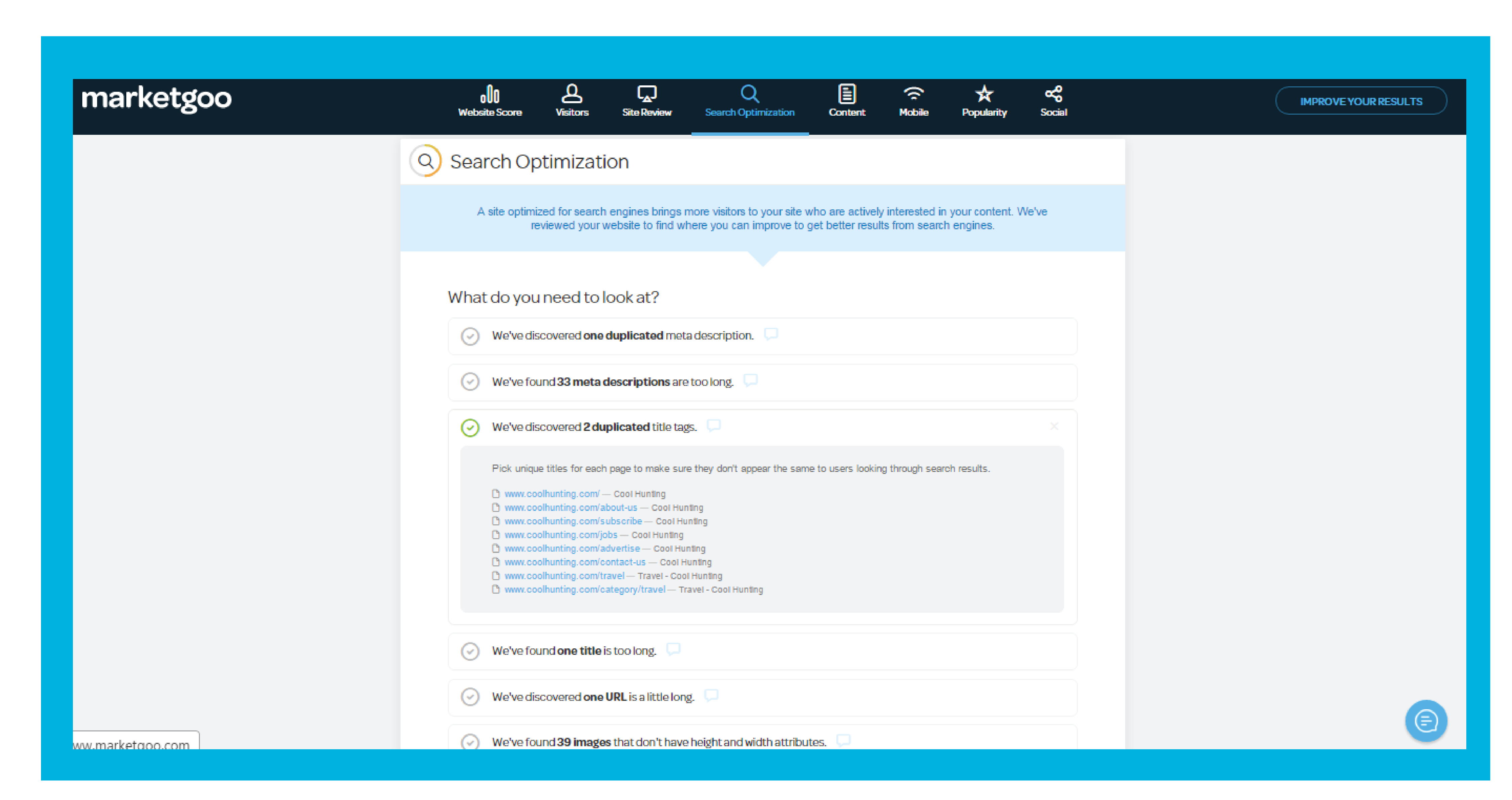Expand the one title is too long row
This screenshot has width=1512, height=800.
coord(762,651)
